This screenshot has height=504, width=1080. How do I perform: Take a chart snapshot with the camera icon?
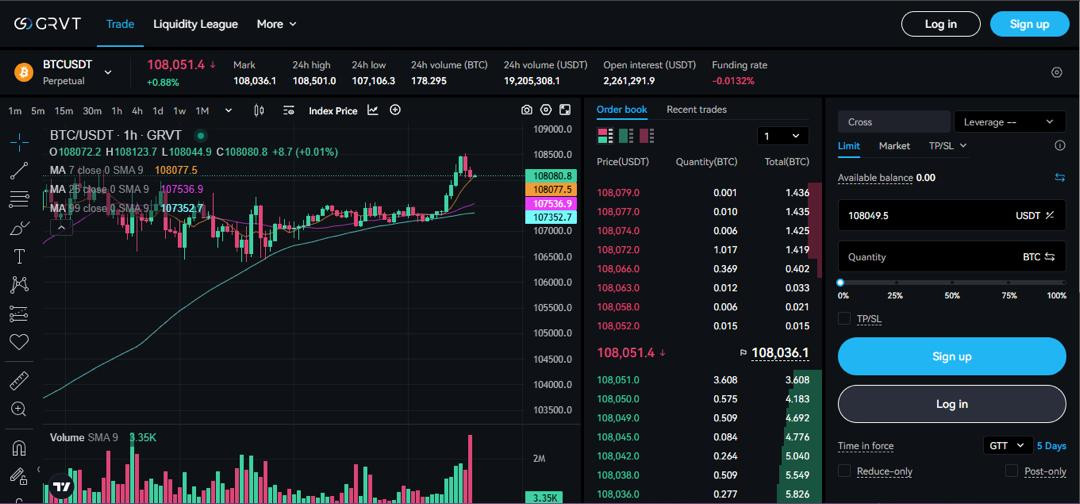pos(527,110)
